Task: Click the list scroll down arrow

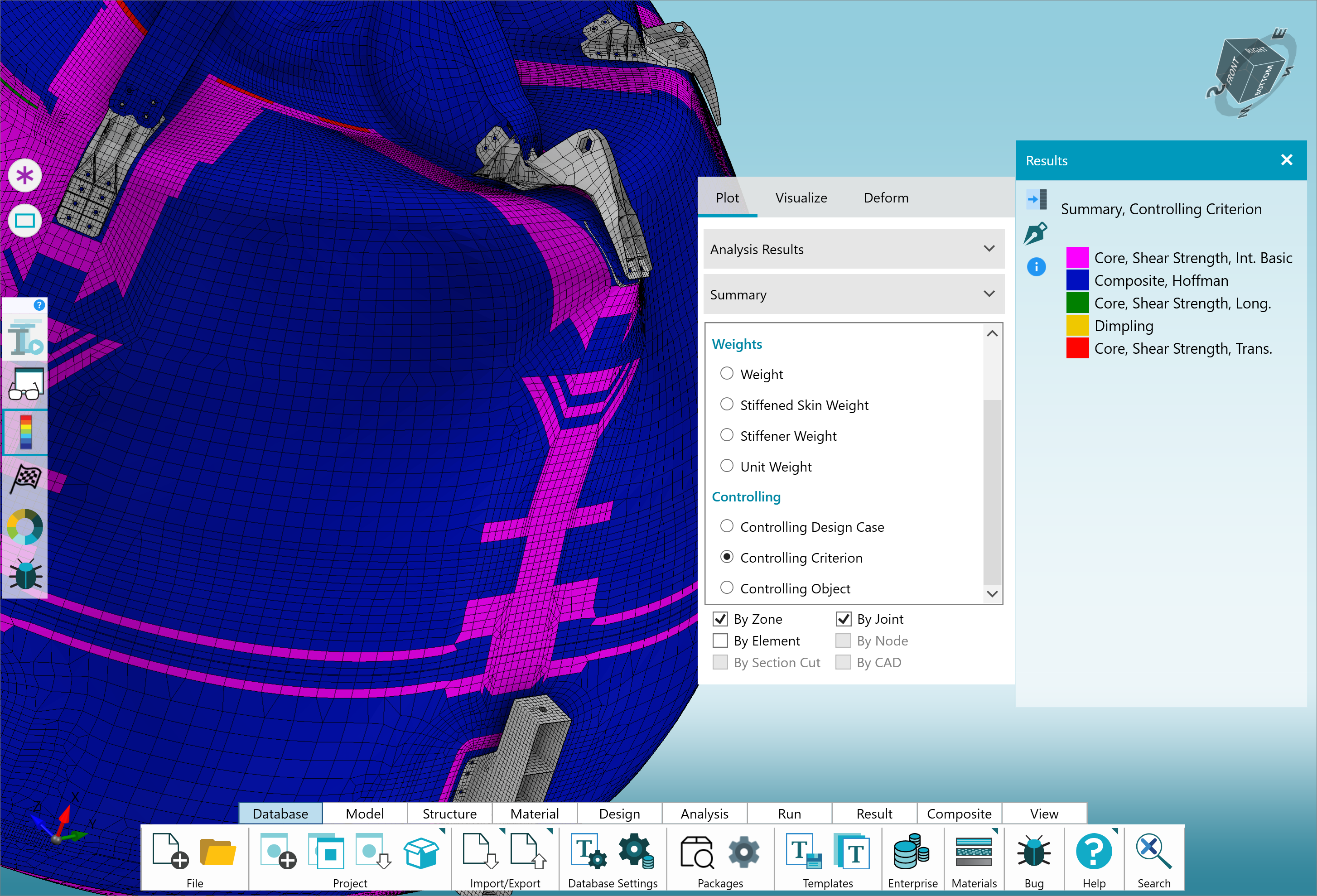Action: click(x=992, y=593)
